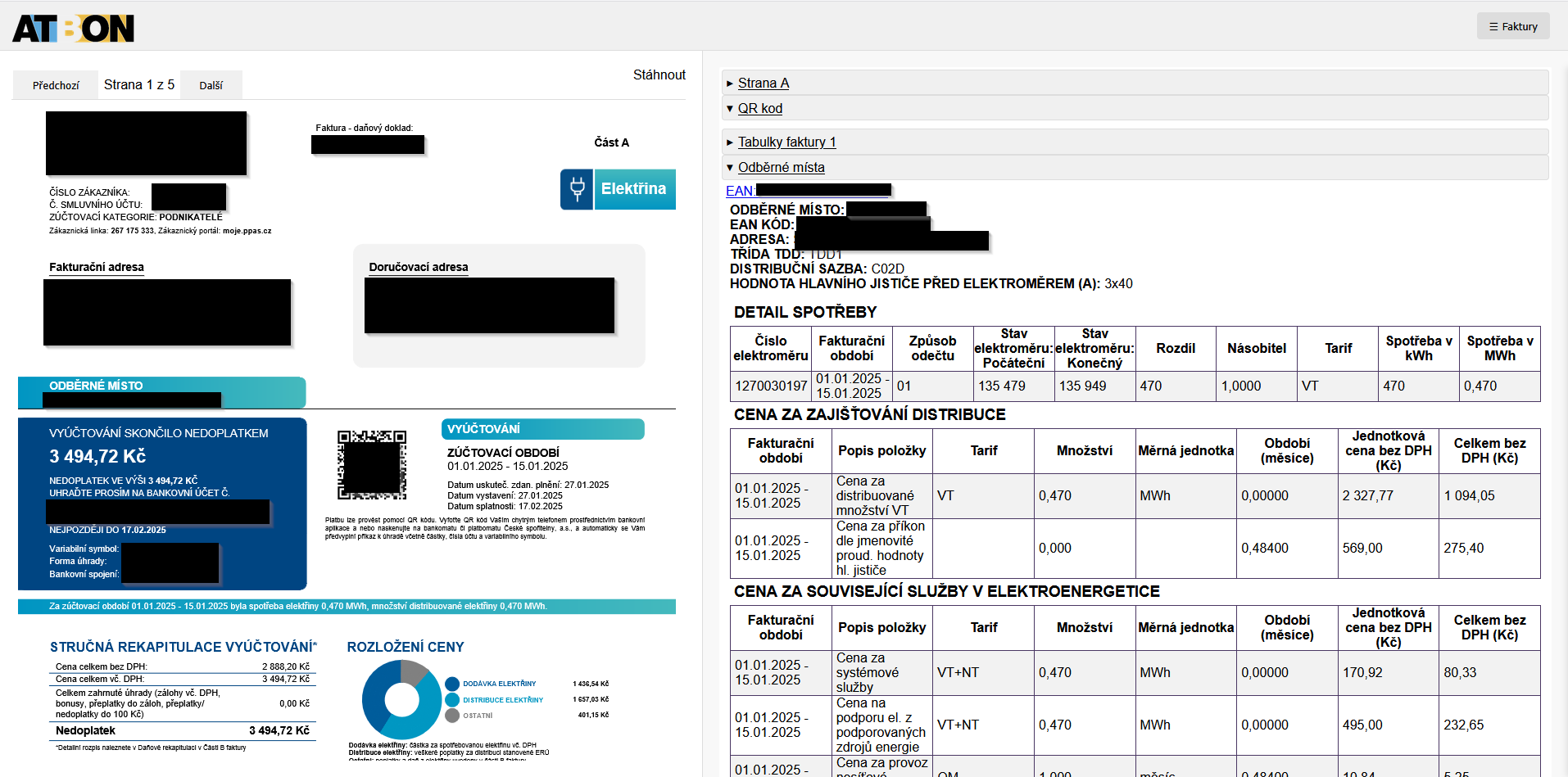
Task: Click the Elektřina badge label
Action: click(x=633, y=189)
